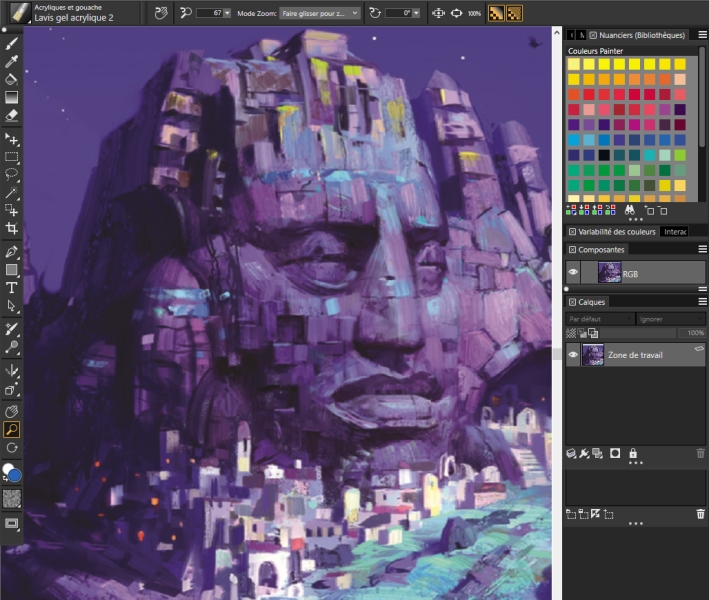Hide the Zone de travail layer
Viewport: 709px width, 600px height.
click(x=573, y=354)
